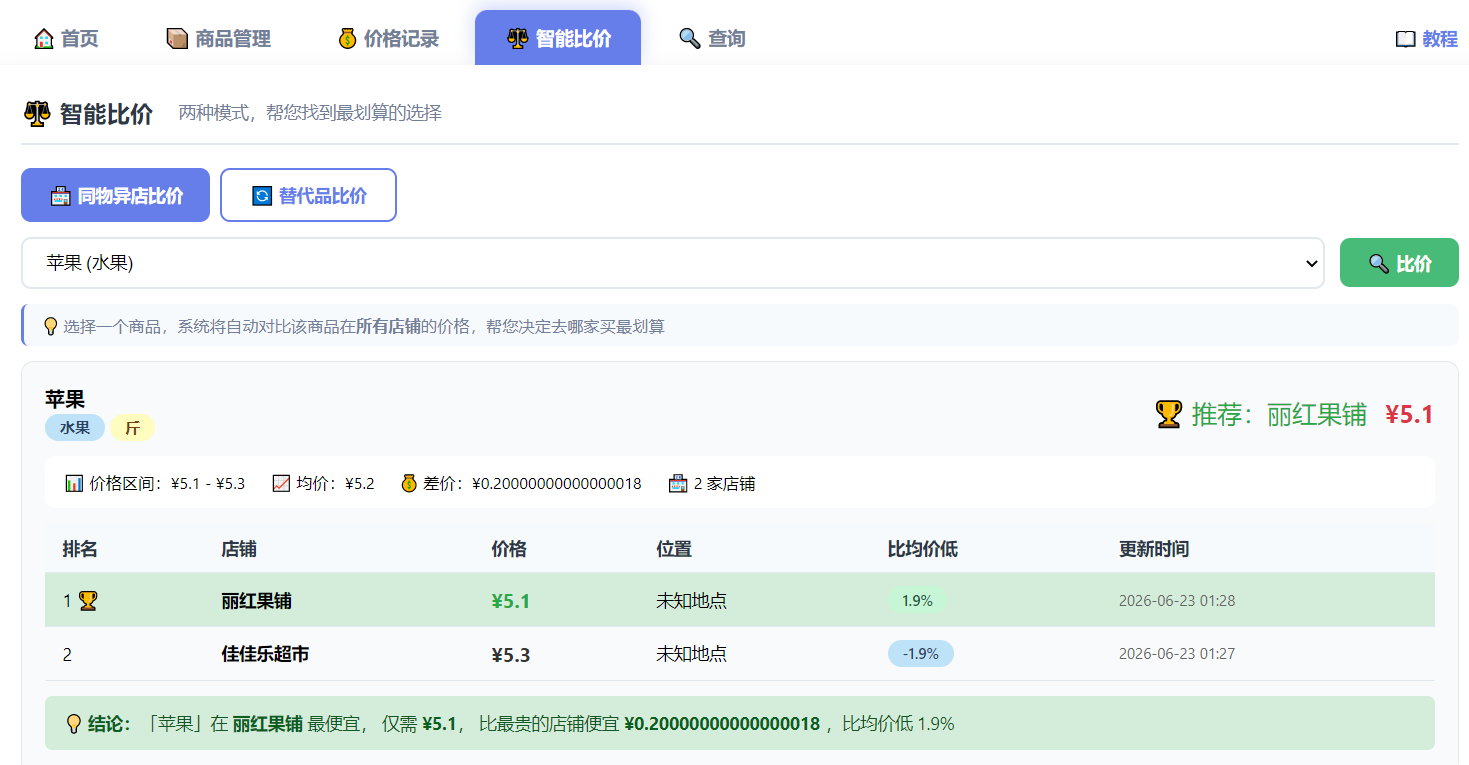The height and width of the screenshot is (765, 1469).
Task: Click the 排名 column header
Action: 80,549
